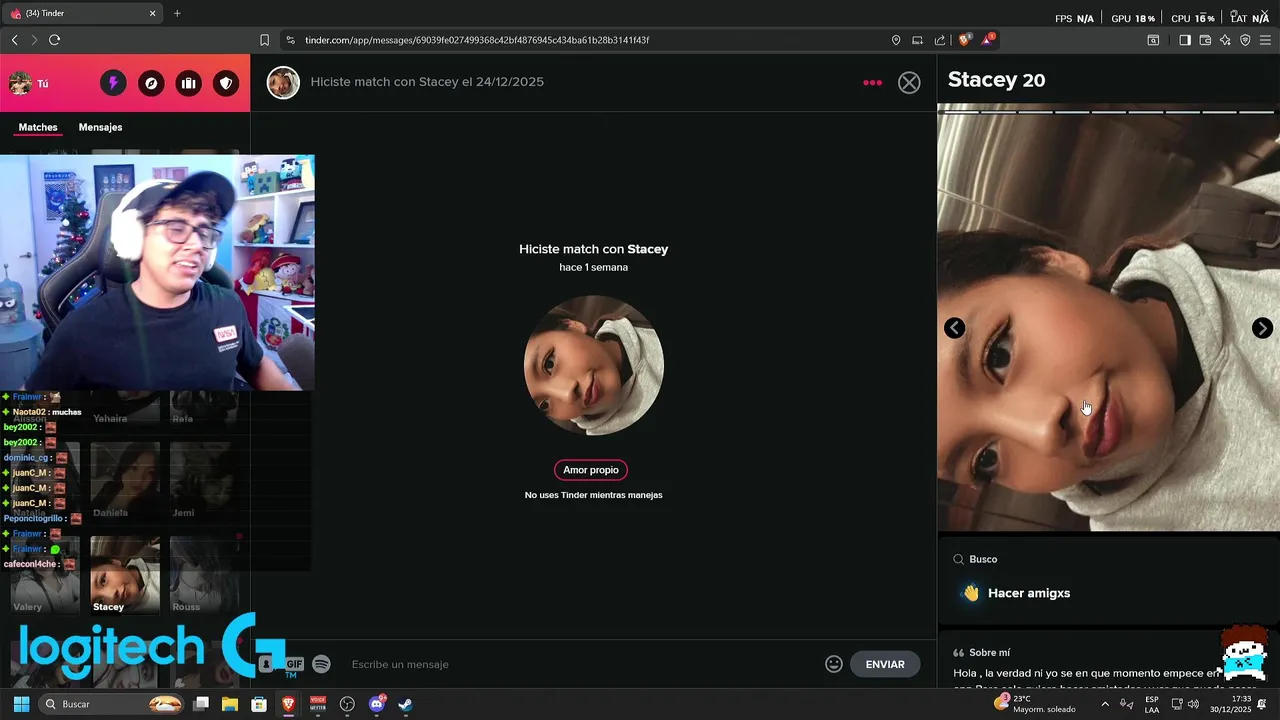1280x720 pixels.
Task: Open Task View from the taskbar
Action: (201, 704)
